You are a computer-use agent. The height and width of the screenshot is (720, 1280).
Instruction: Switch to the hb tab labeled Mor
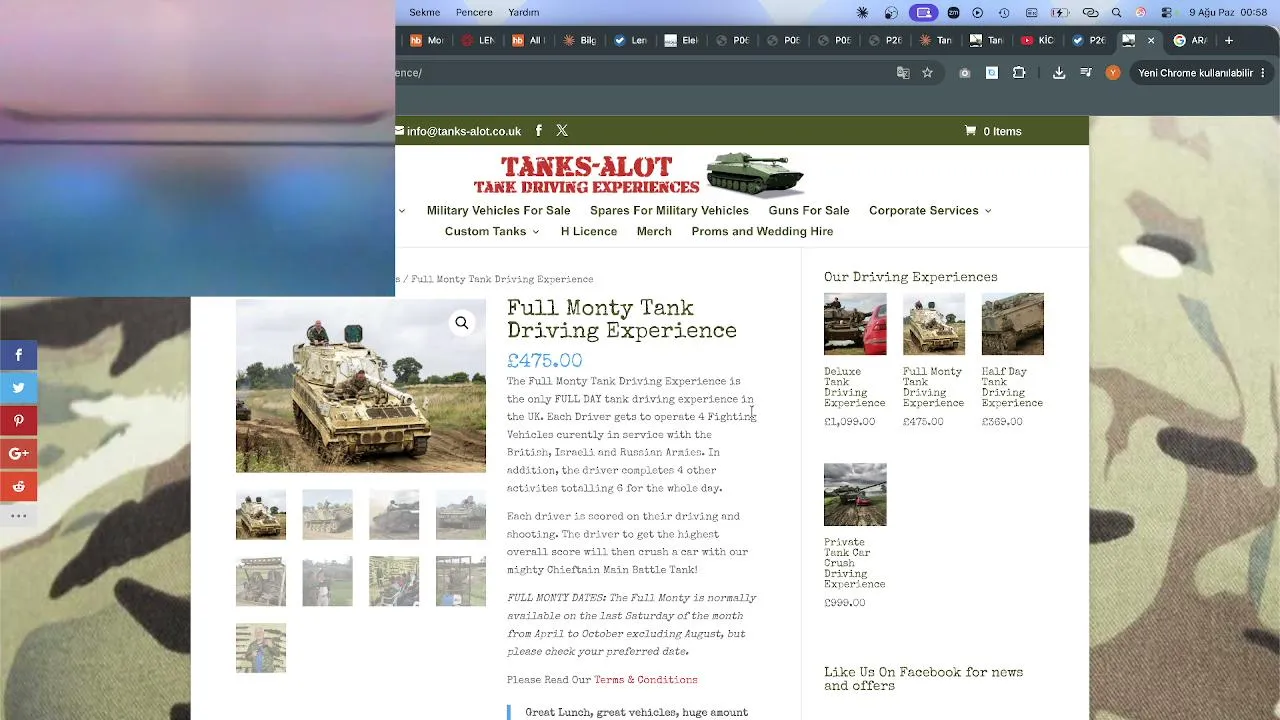pyautogui.click(x=427, y=41)
